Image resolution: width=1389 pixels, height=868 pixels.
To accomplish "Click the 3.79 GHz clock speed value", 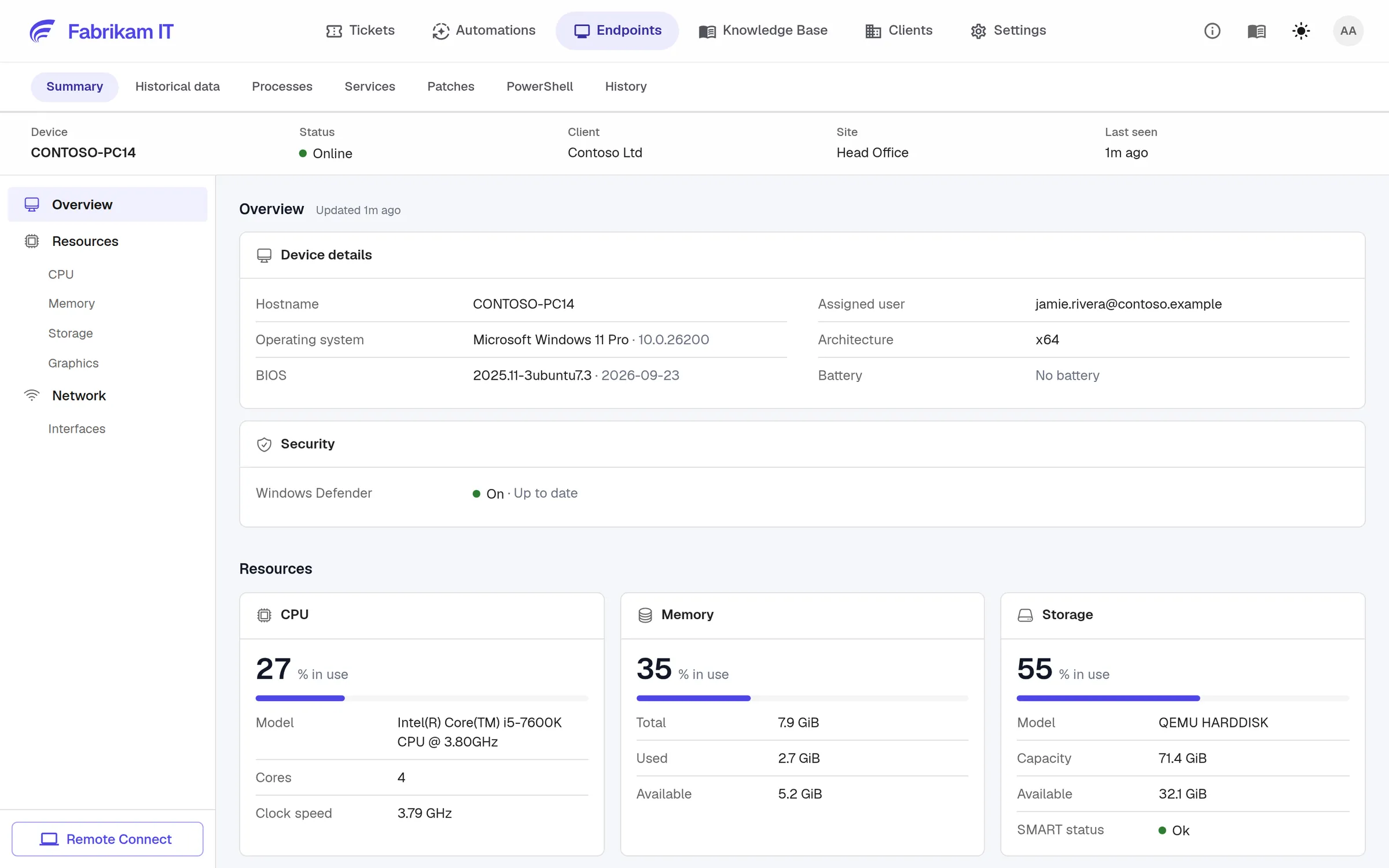I will (x=424, y=814).
